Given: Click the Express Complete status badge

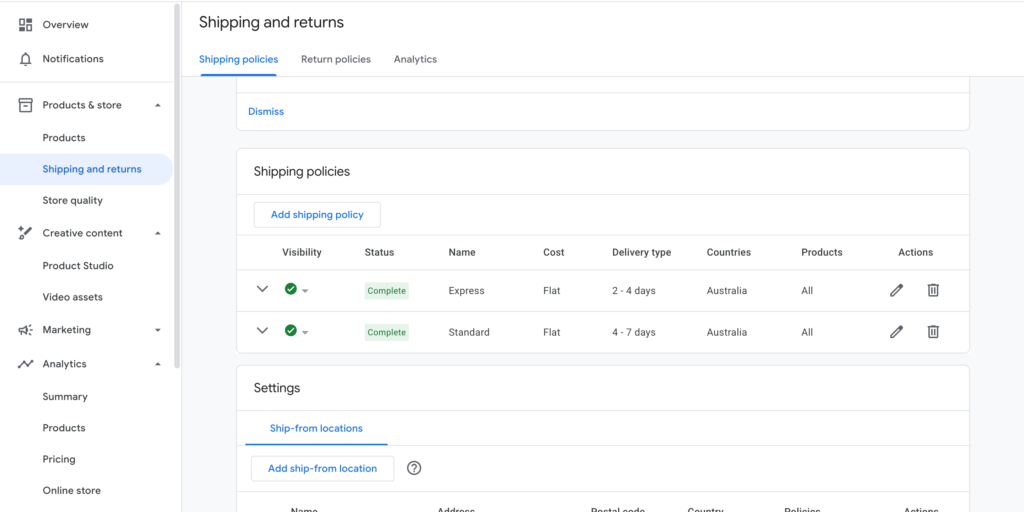Looking at the screenshot, I should point(387,291).
